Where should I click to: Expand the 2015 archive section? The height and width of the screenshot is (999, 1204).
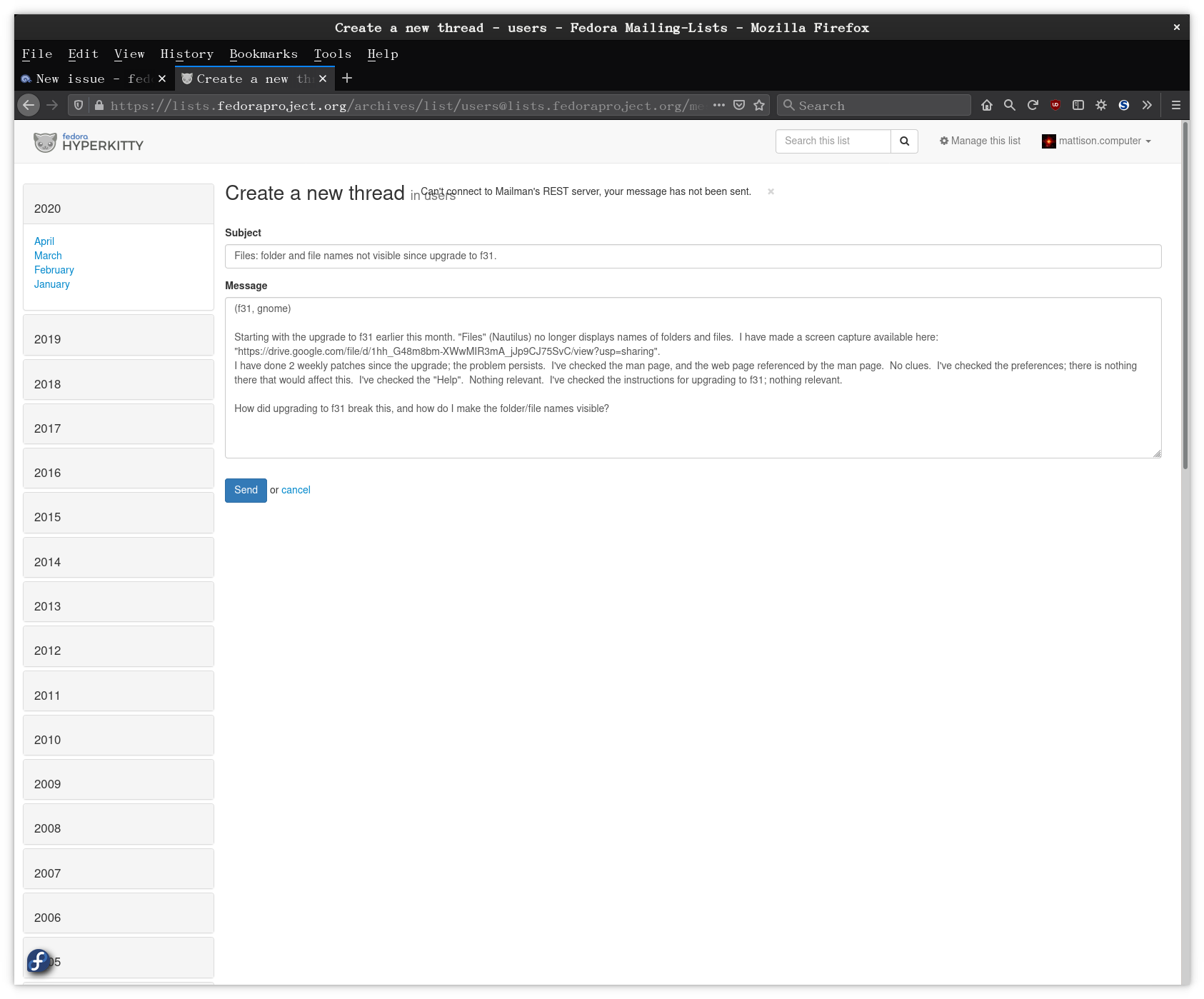point(119,513)
